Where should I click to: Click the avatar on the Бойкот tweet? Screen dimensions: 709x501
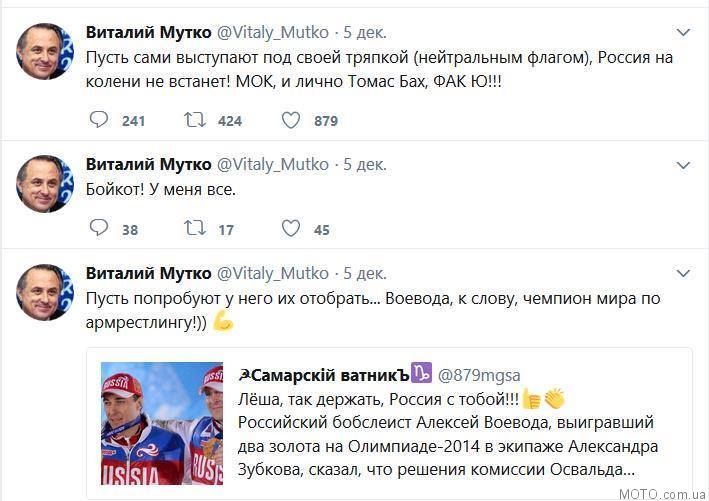click(45, 184)
